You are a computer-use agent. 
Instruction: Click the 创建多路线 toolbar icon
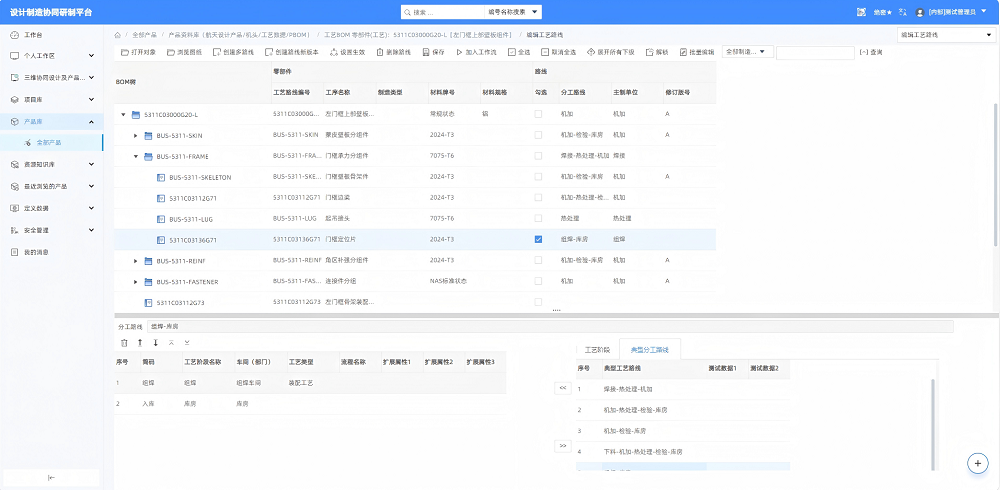(217, 52)
